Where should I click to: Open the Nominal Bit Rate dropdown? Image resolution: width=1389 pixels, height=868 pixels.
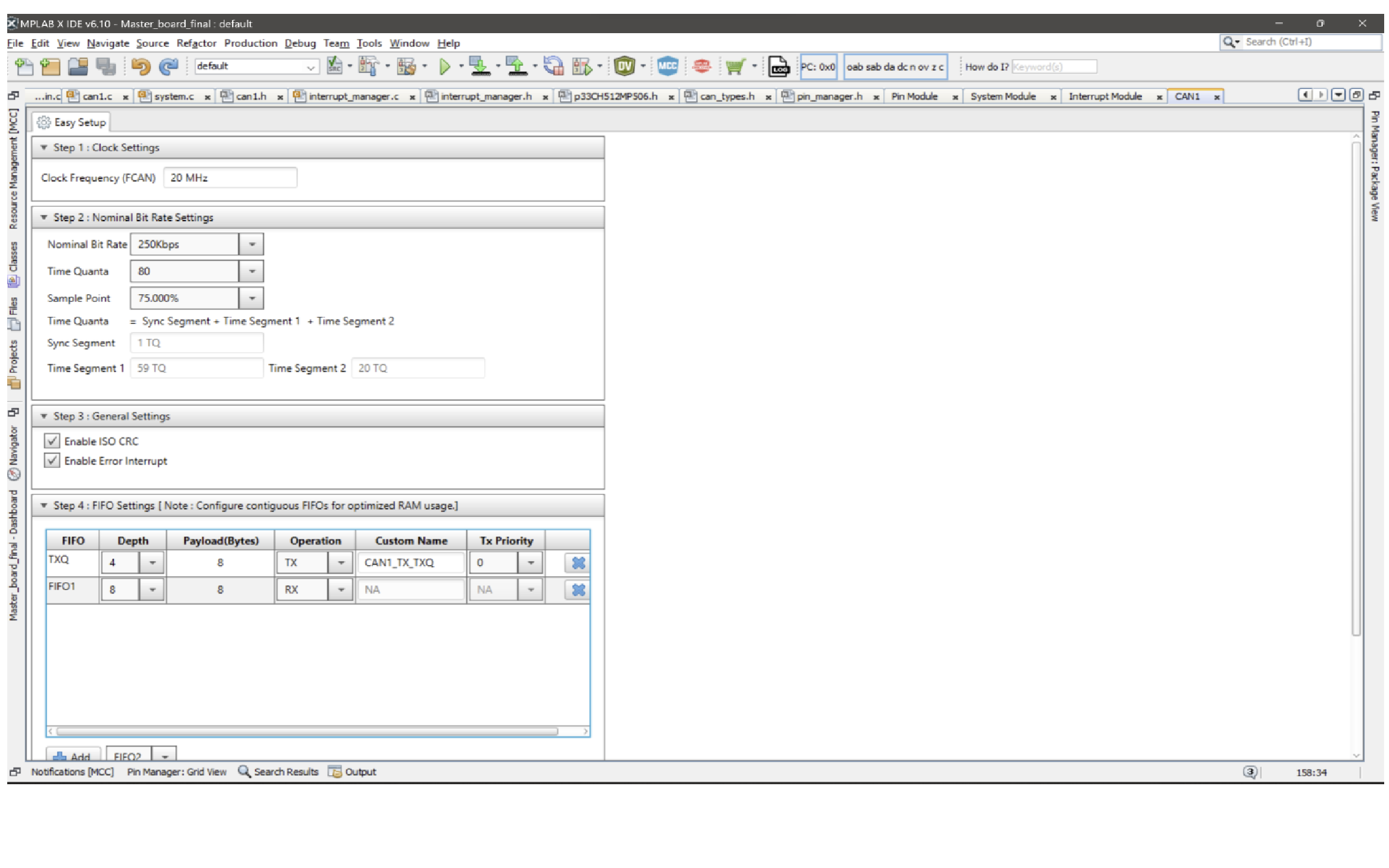[x=253, y=244]
